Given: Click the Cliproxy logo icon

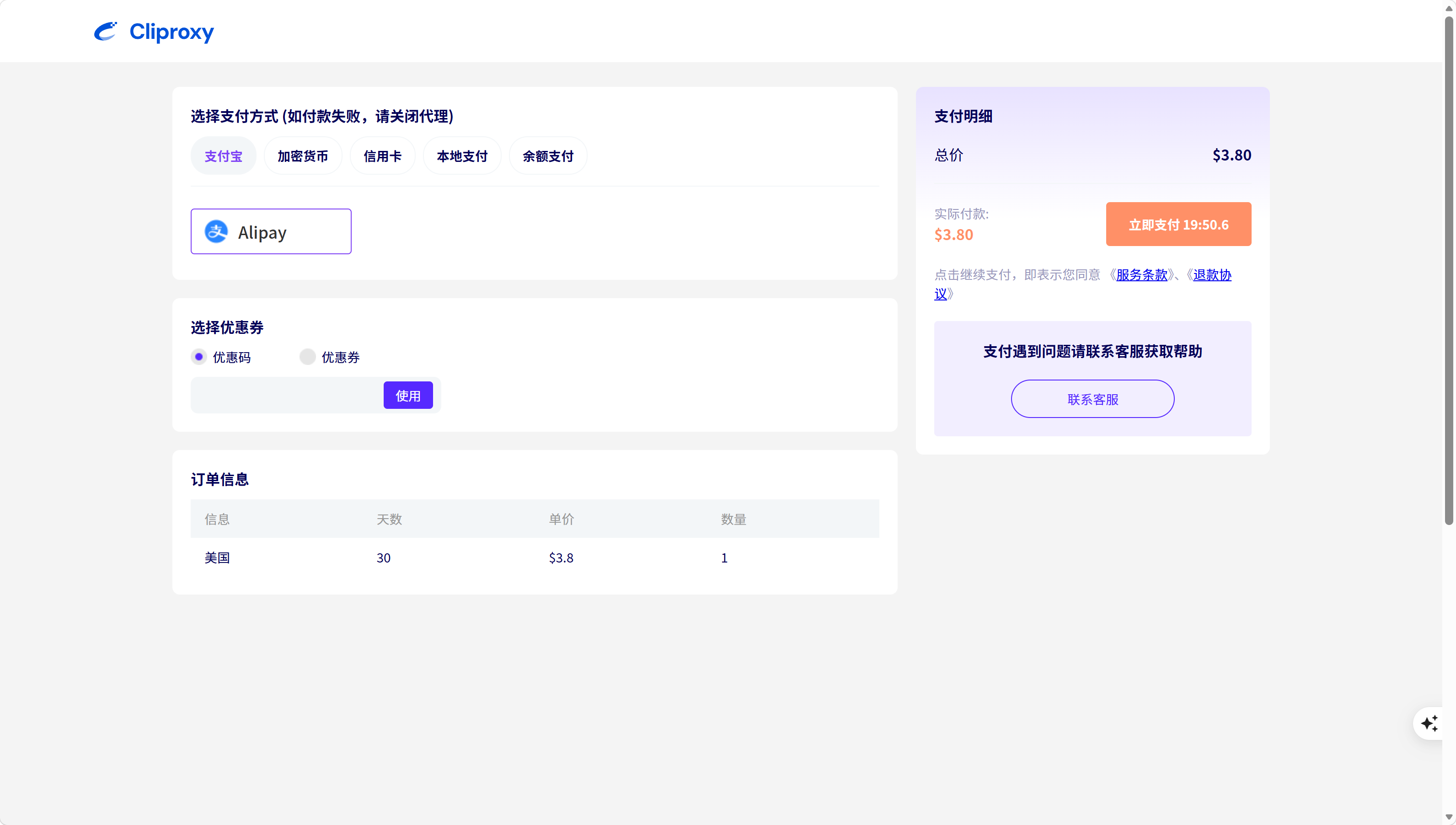Looking at the screenshot, I should coord(105,31).
